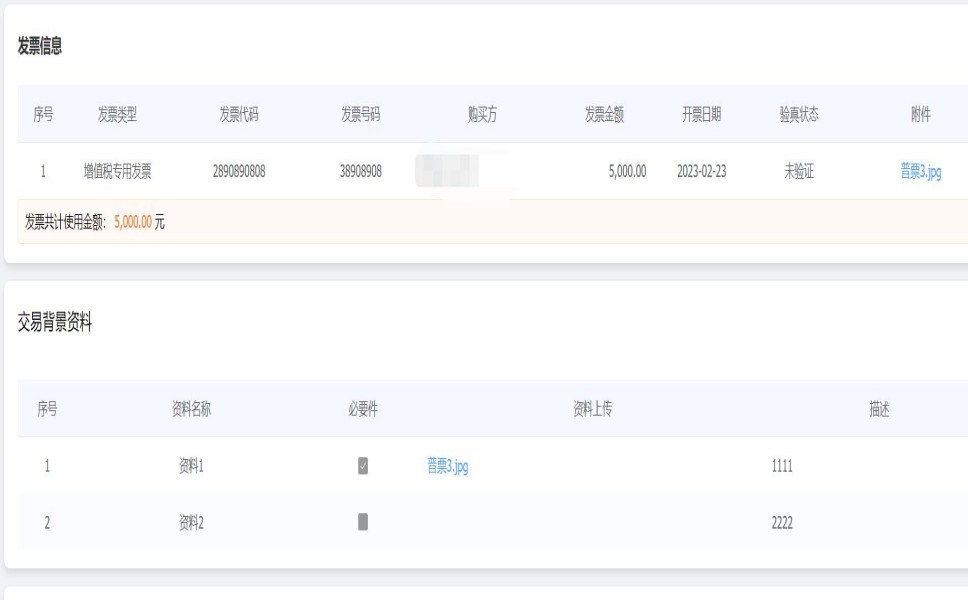Viewport: 968px width, 600px height.
Task: Select the 资料2 name cell
Action: tap(191, 522)
